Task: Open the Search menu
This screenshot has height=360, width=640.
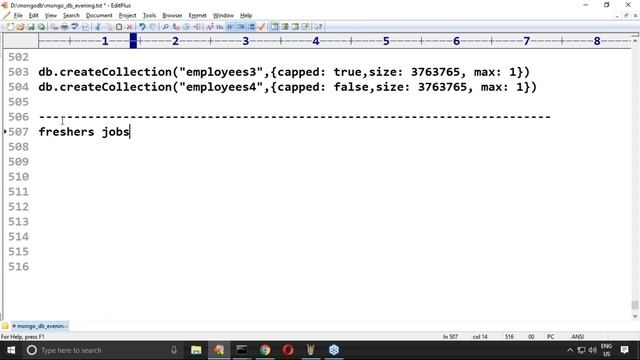Action: [x=71, y=16]
